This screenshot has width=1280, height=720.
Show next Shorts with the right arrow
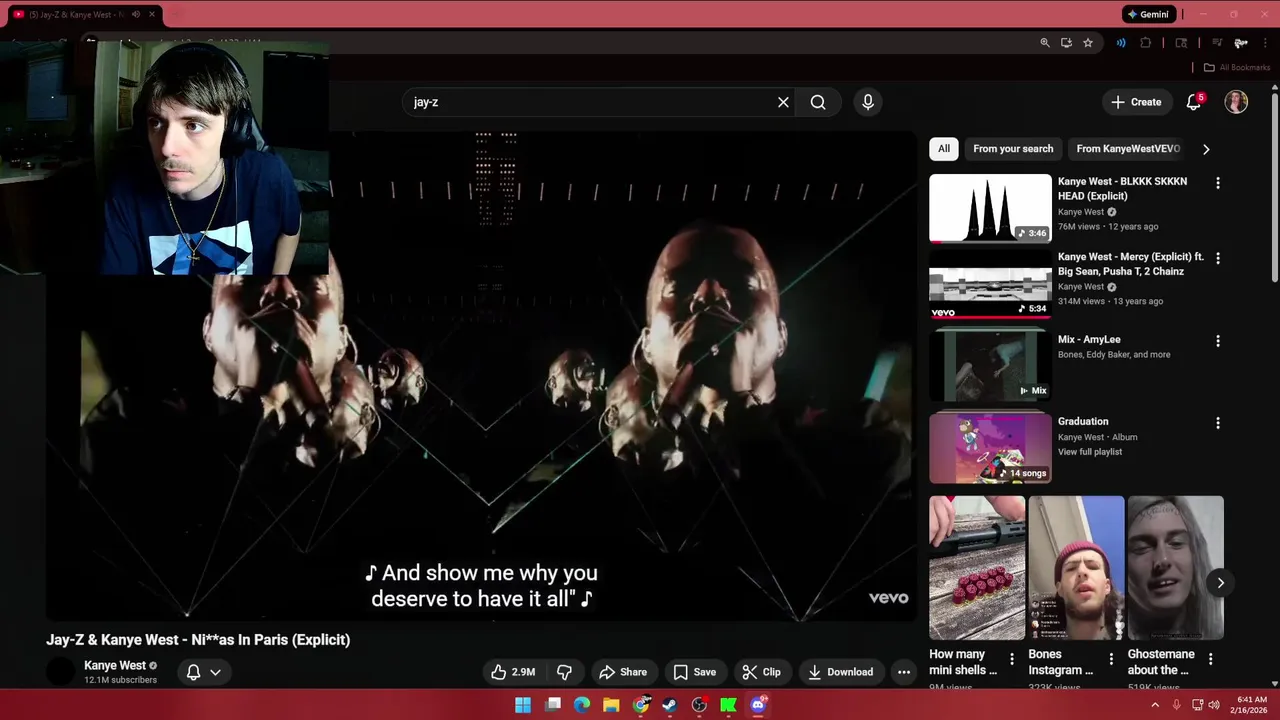[x=1220, y=583]
